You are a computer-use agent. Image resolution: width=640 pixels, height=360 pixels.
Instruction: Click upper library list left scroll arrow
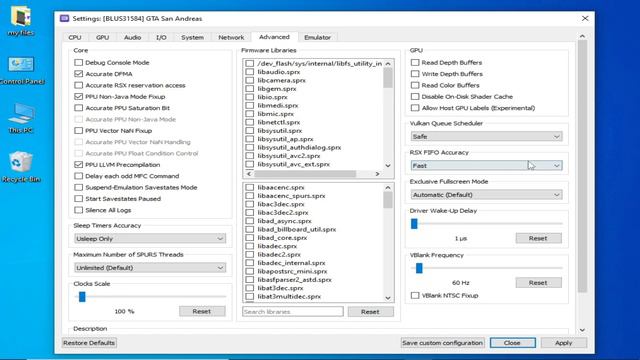pos(249,174)
